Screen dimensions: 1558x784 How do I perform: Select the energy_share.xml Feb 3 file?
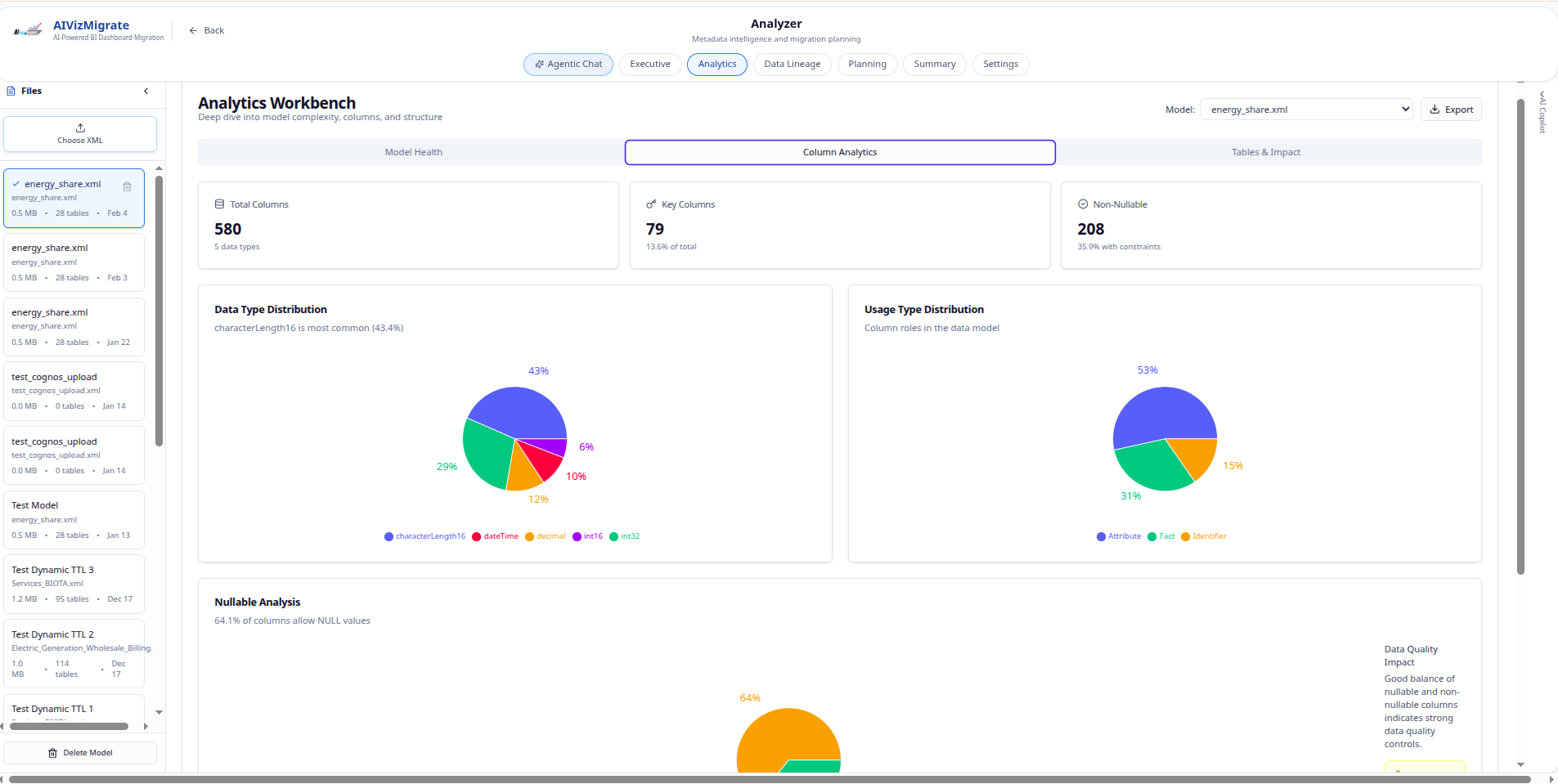[x=74, y=262]
